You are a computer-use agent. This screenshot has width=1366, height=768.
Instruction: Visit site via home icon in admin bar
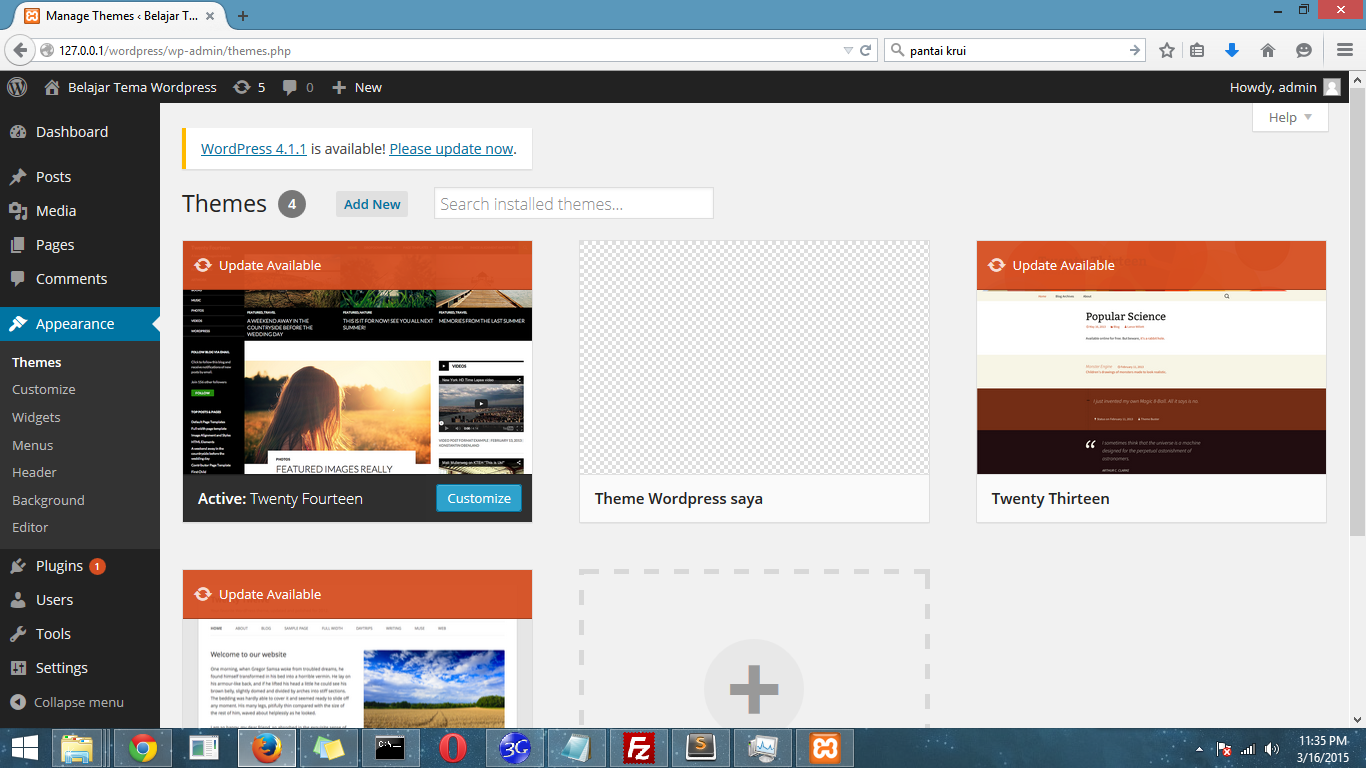pos(52,87)
